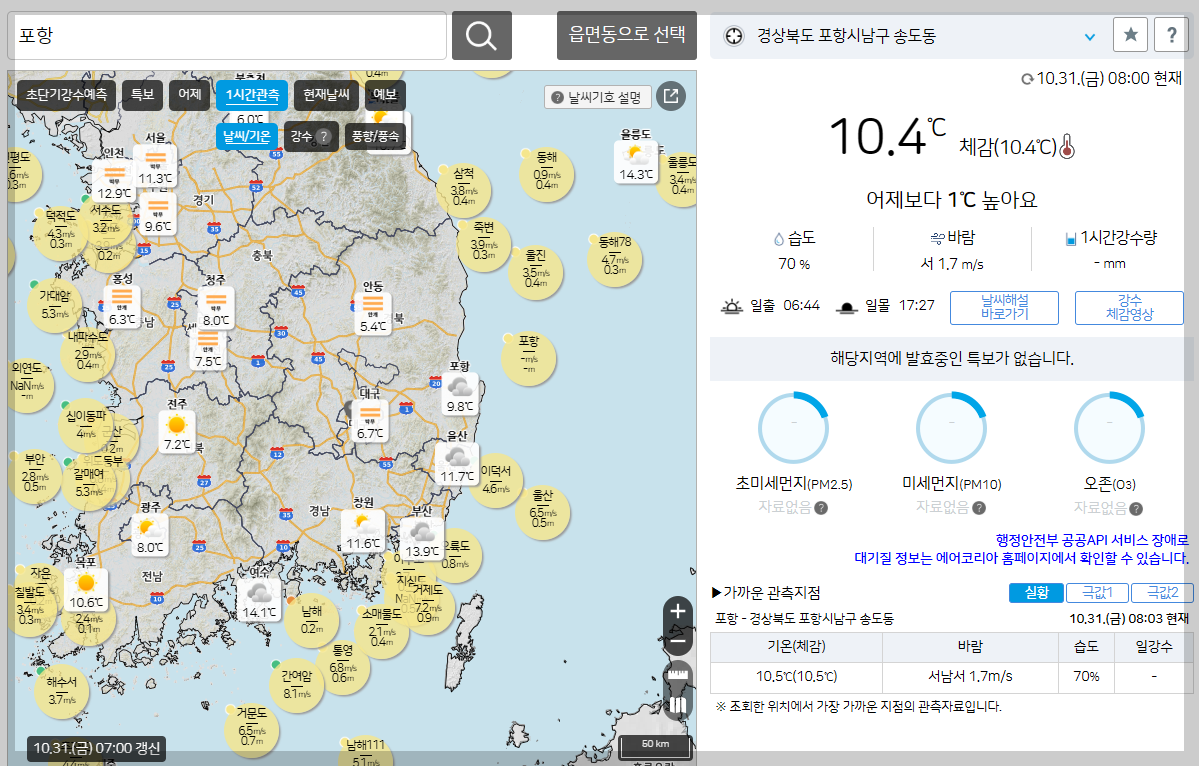Click the location target icon beside 경상북도

[x=733, y=36]
